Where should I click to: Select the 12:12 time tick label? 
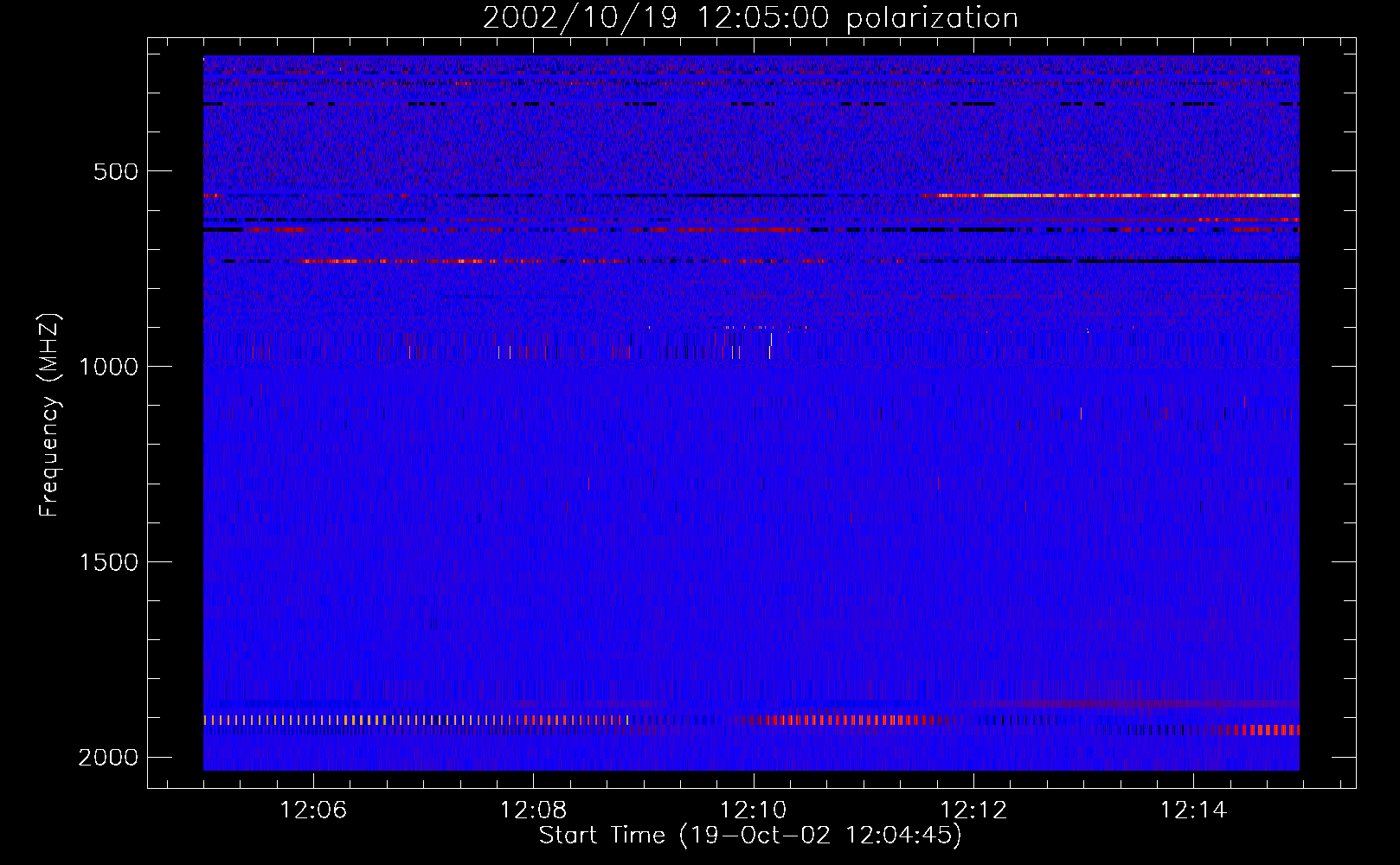[973, 811]
